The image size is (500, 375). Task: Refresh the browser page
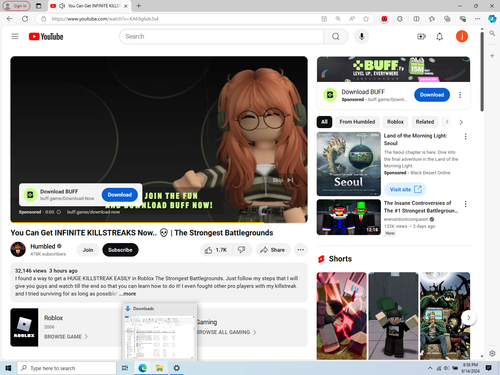(25, 19)
